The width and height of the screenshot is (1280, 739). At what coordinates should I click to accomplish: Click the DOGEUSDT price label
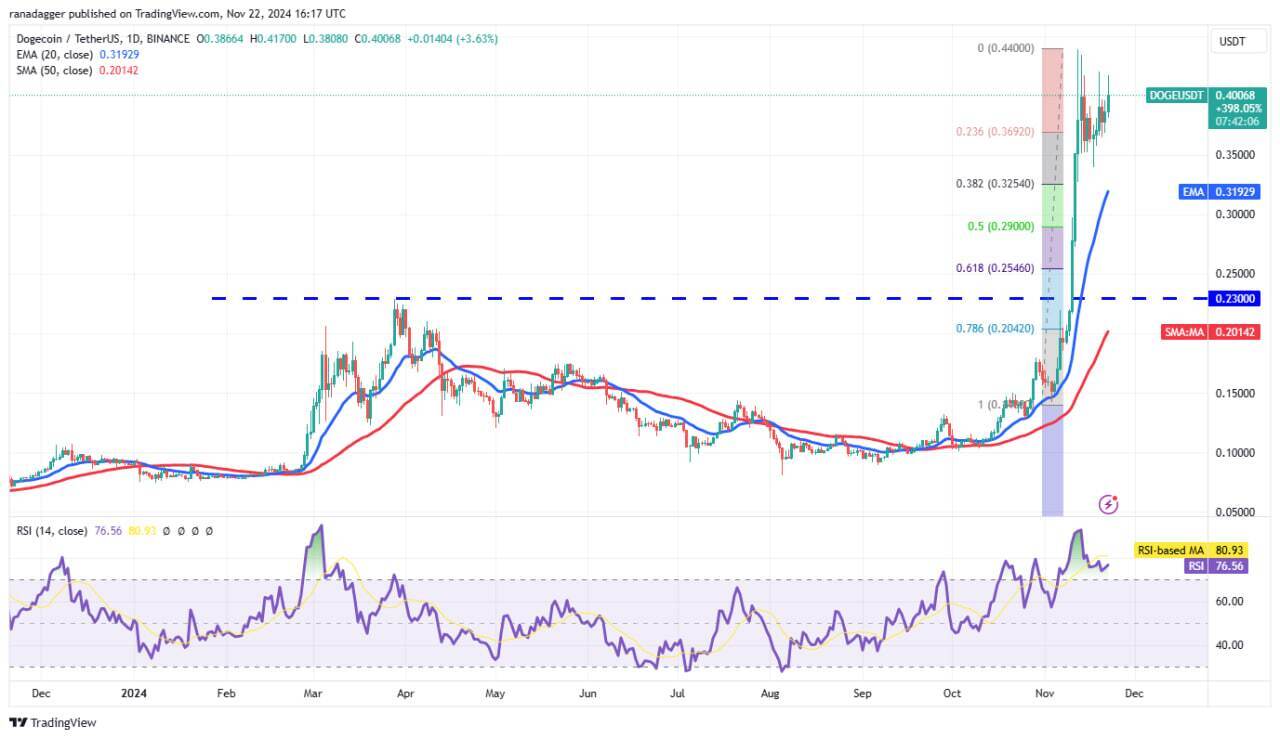pos(1176,95)
